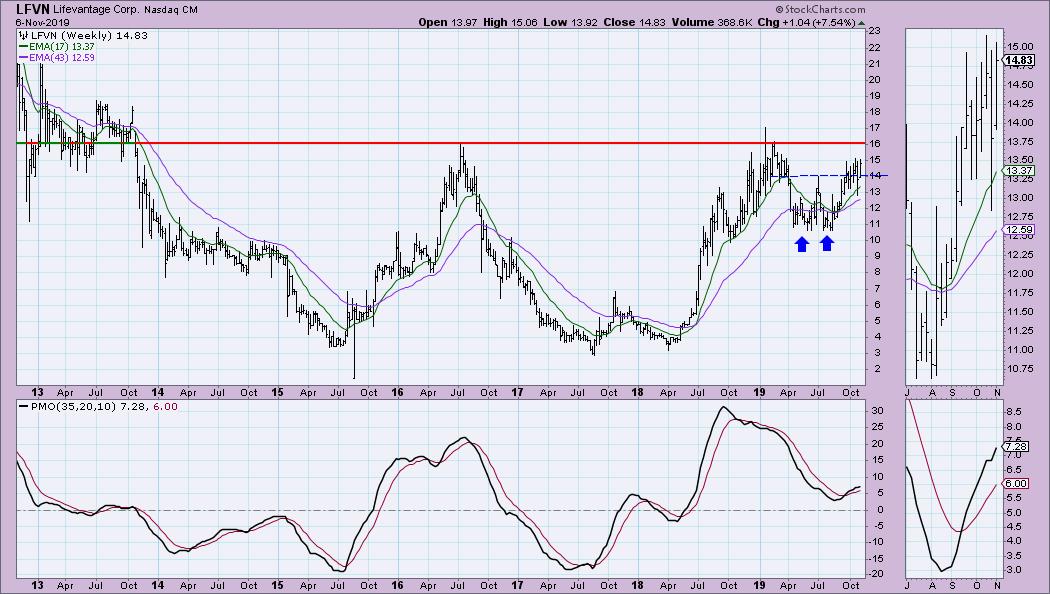Click the StockCharts.com copyright text
This screenshot has height=594, width=1050.
(820, 9)
